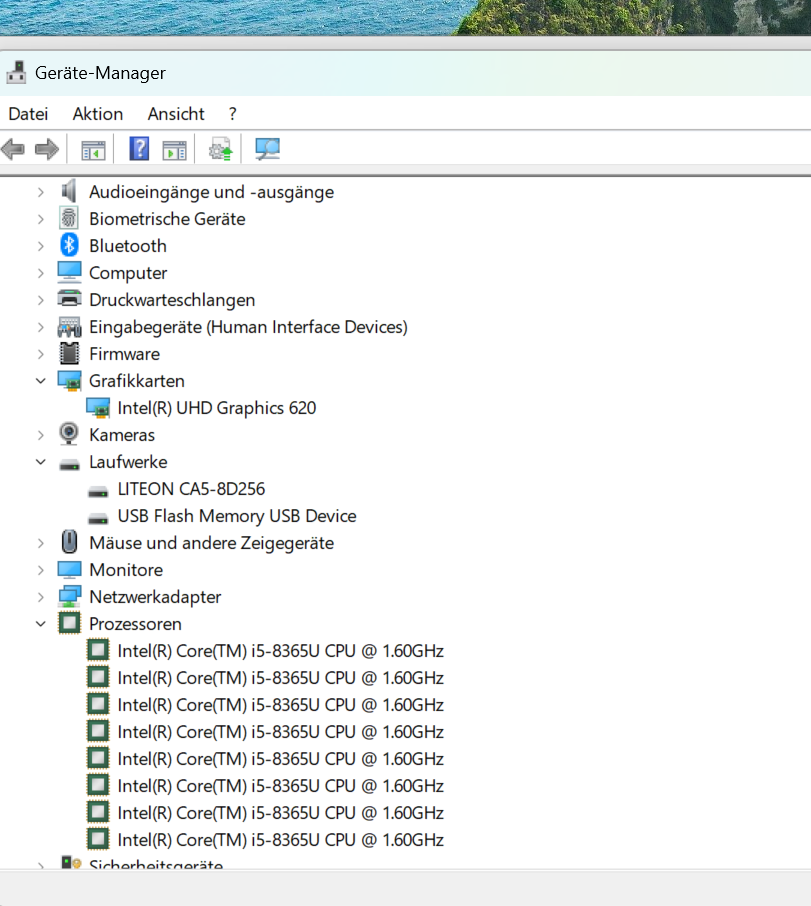Click the drive icon beside Laufwerke
Viewport: 811px width, 906px height.
[69, 464]
